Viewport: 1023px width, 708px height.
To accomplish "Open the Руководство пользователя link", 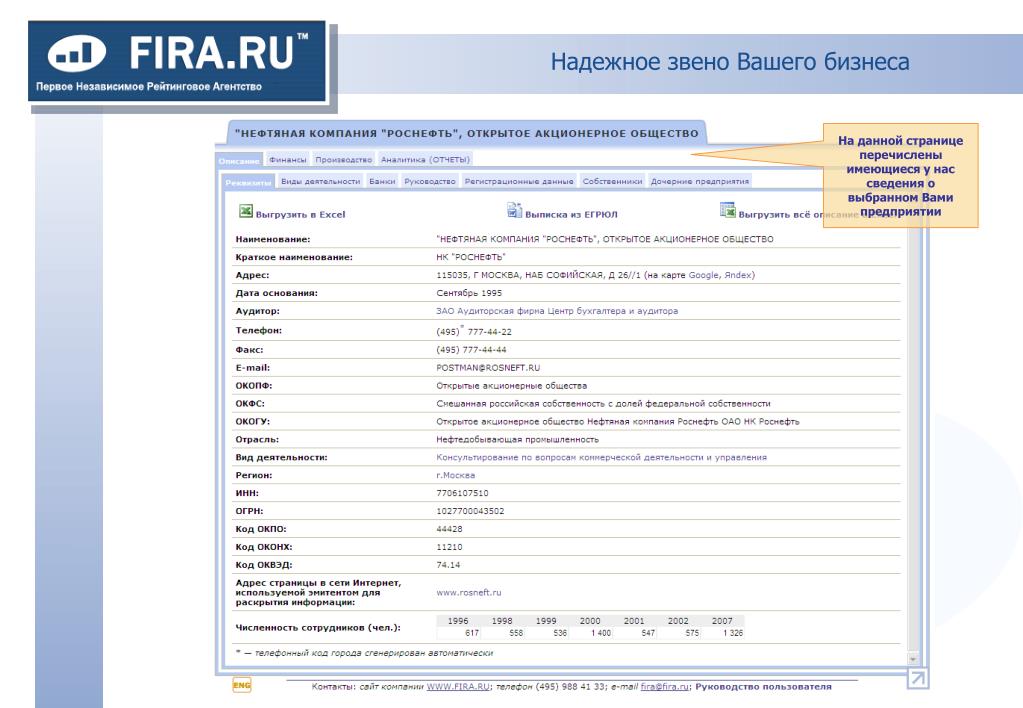I will tap(763, 686).
